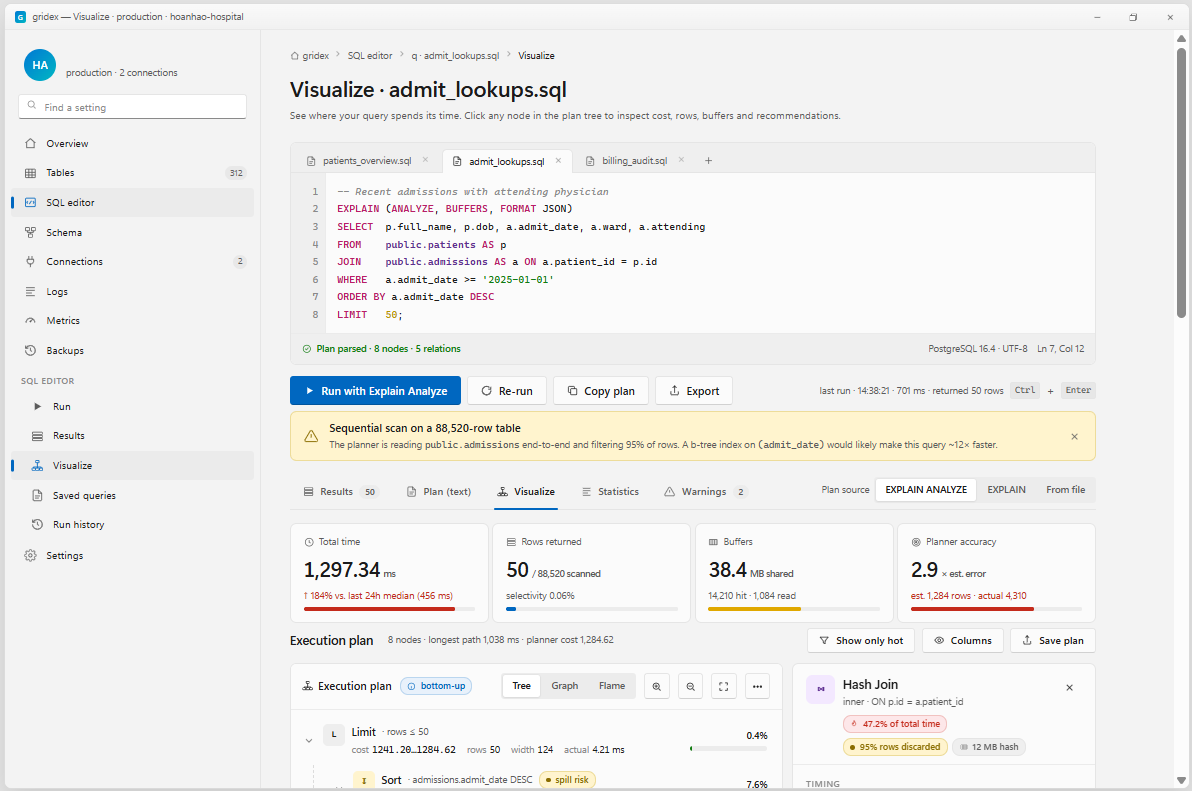Toggle Show only hot filter
The image size is (1192, 791).
[x=861, y=641]
